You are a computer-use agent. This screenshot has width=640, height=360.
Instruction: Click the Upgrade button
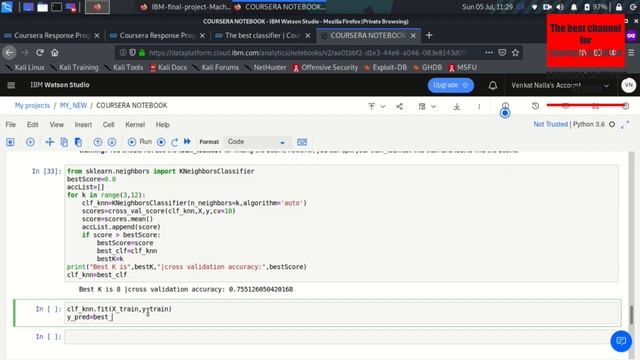click(x=451, y=85)
